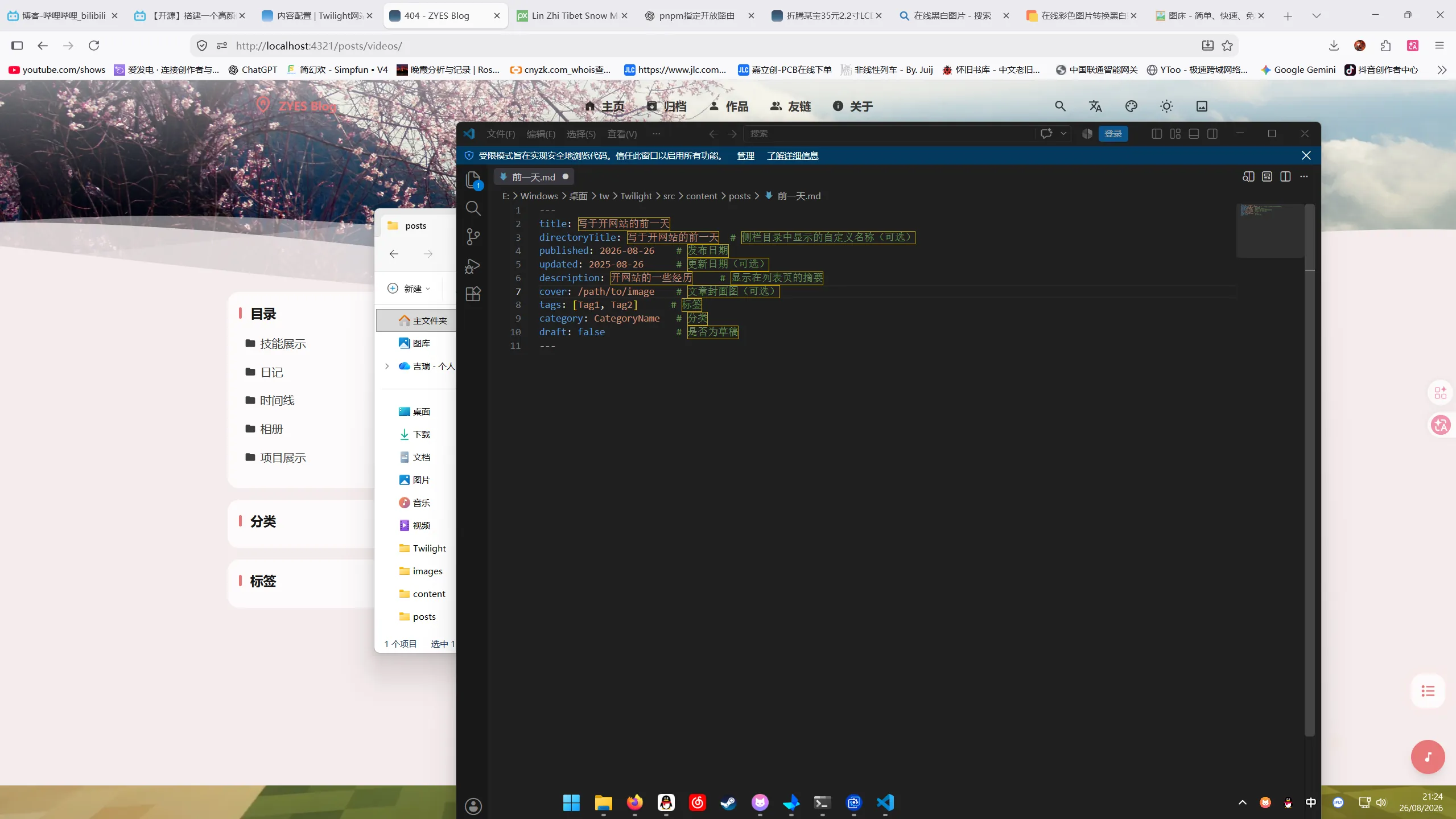1456x819 pixels.
Task: Expand 吉瑞 - 个人 OneDrive tree node
Action: [387, 366]
